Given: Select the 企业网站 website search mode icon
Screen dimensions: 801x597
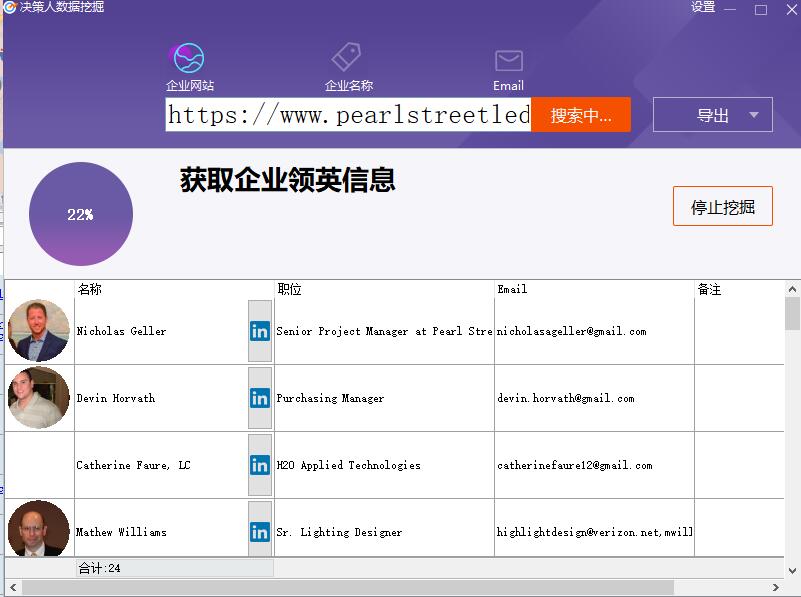Looking at the screenshot, I should tap(187, 59).
